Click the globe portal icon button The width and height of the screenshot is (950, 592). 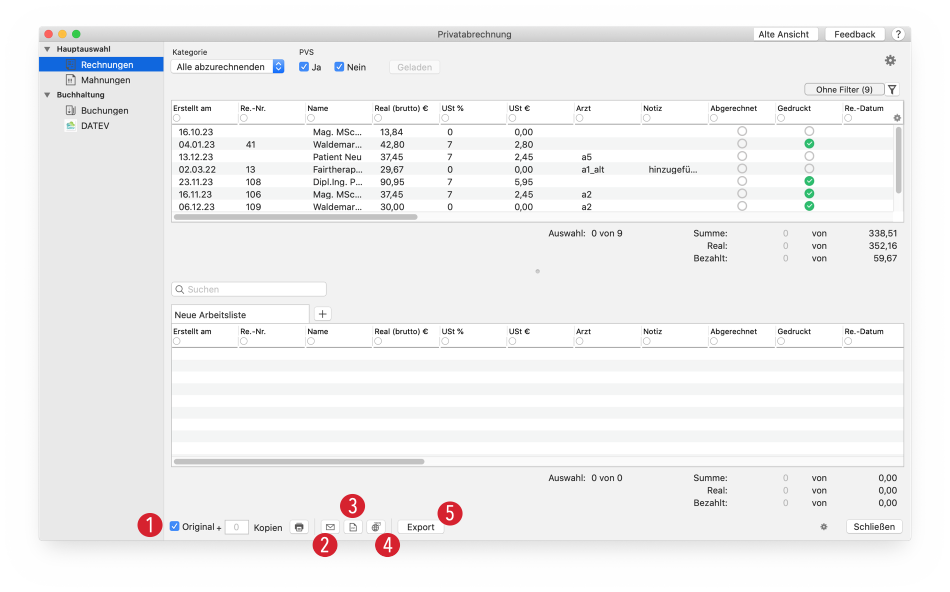pos(376,527)
